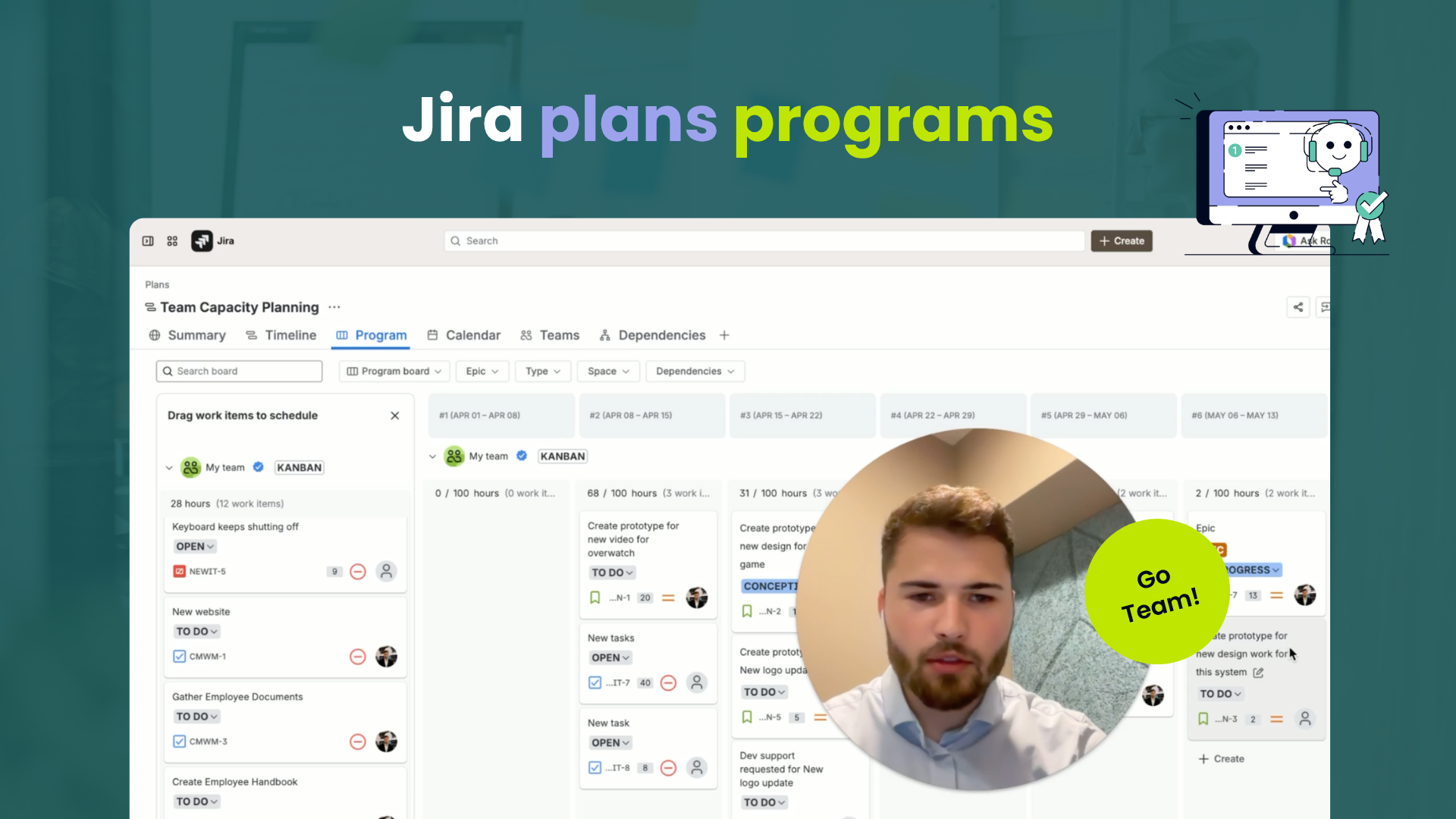Image resolution: width=1456 pixels, height=819 pixels.
Task: Toggle the CMWM-1 task checkbox icon
Action: pos(179,656)
